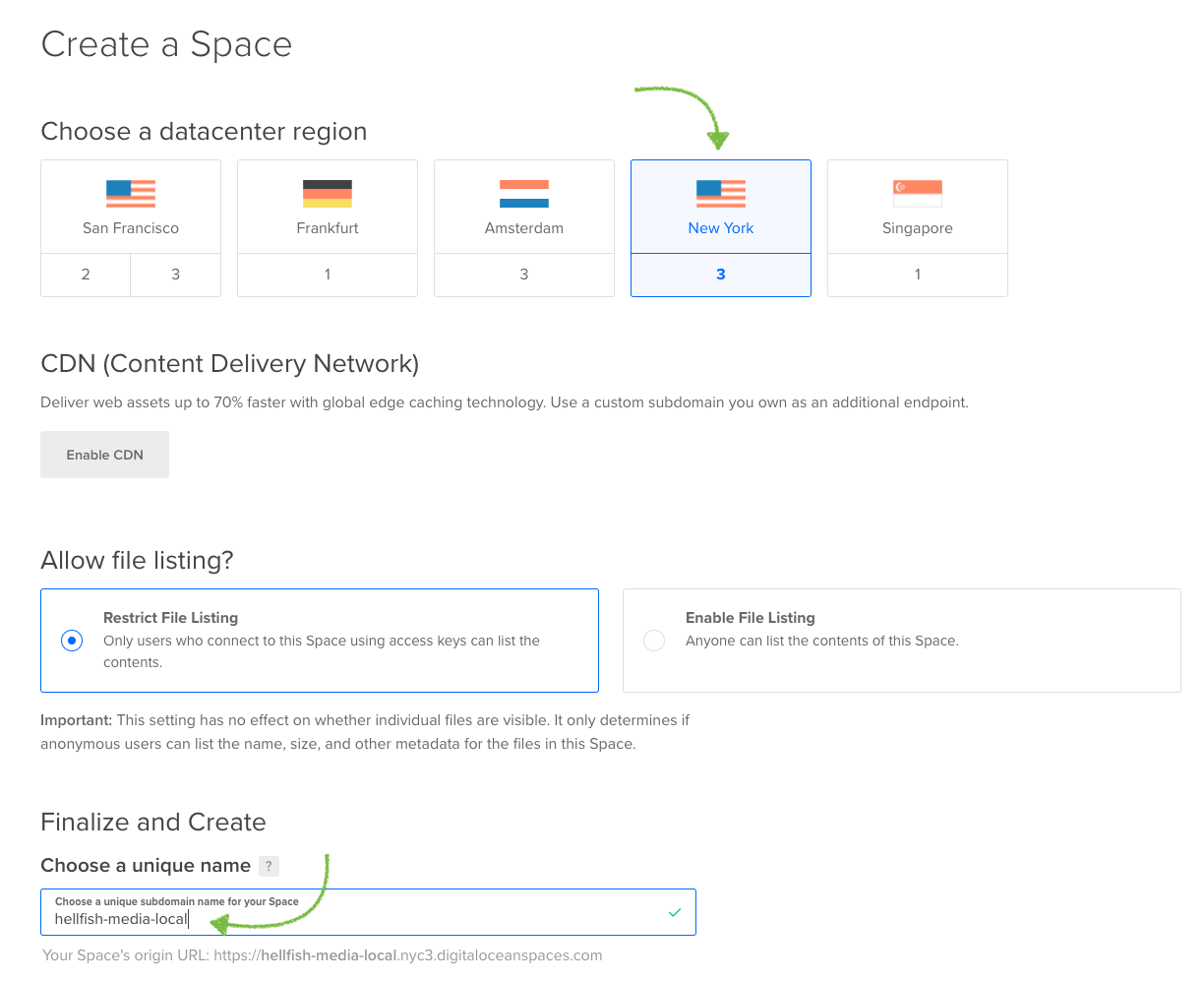Select San Francisco datacenter 2
This screenshot has height=981, width=1204.
pos(86,275)
